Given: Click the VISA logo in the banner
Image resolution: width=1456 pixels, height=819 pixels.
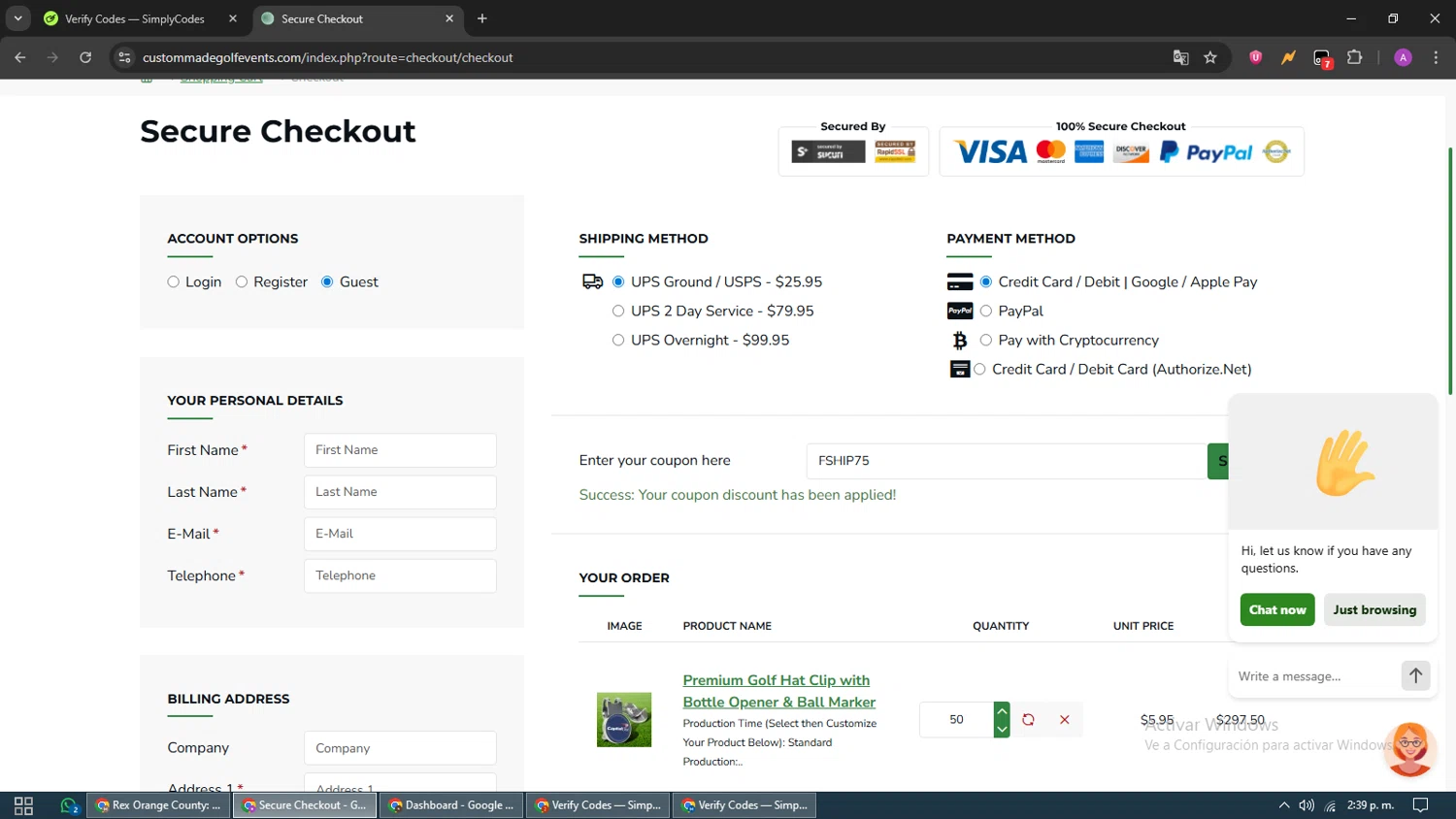Looking at the screenshot, I should pyautogui.click(x=990, y=152).
